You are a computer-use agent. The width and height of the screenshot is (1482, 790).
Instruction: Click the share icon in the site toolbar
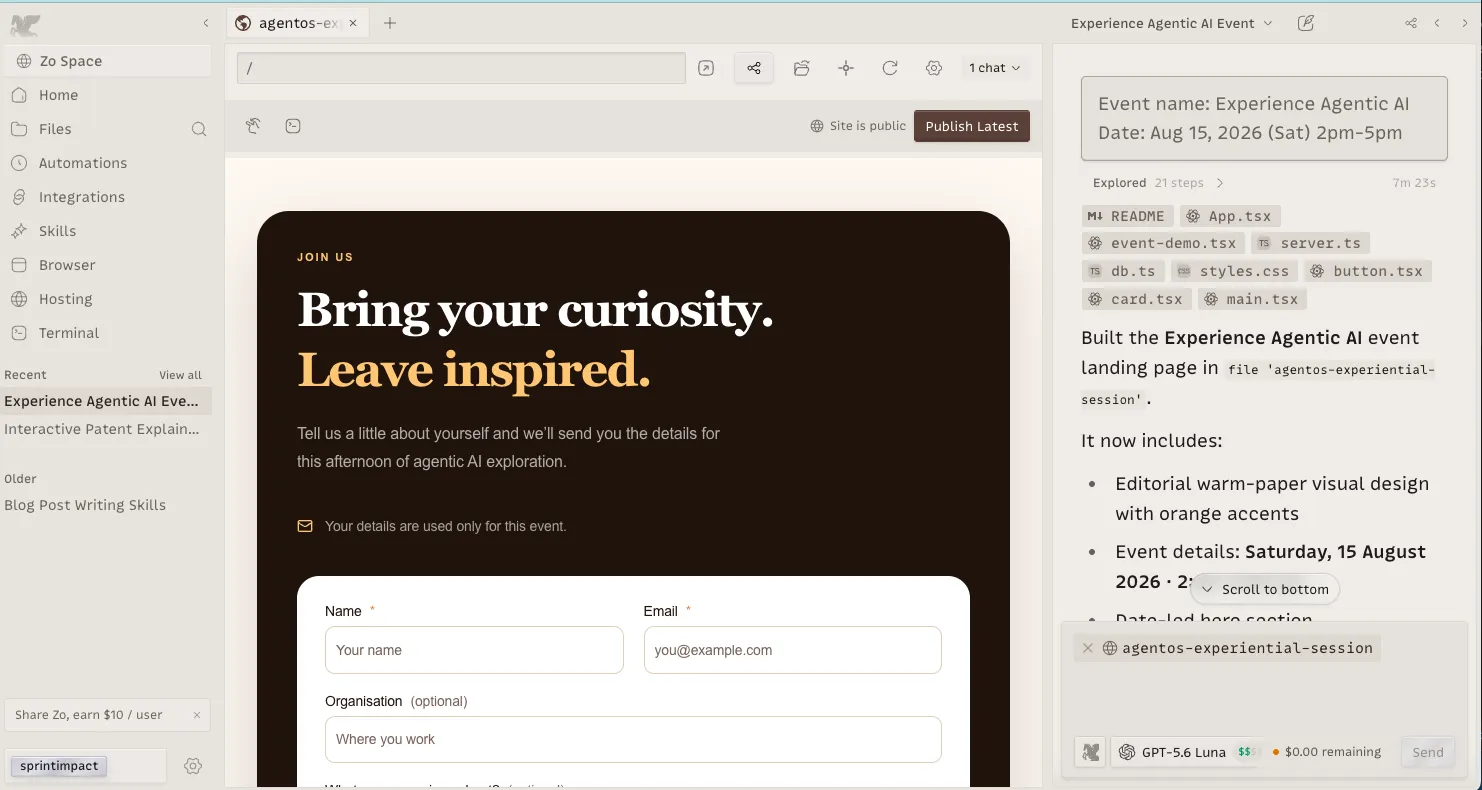click(754, 68)
